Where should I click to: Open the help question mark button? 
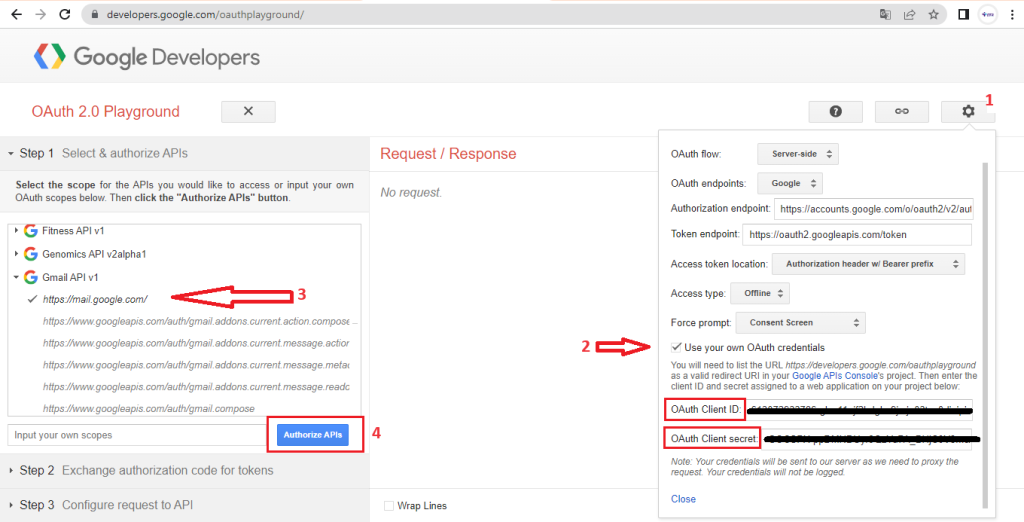835,112
